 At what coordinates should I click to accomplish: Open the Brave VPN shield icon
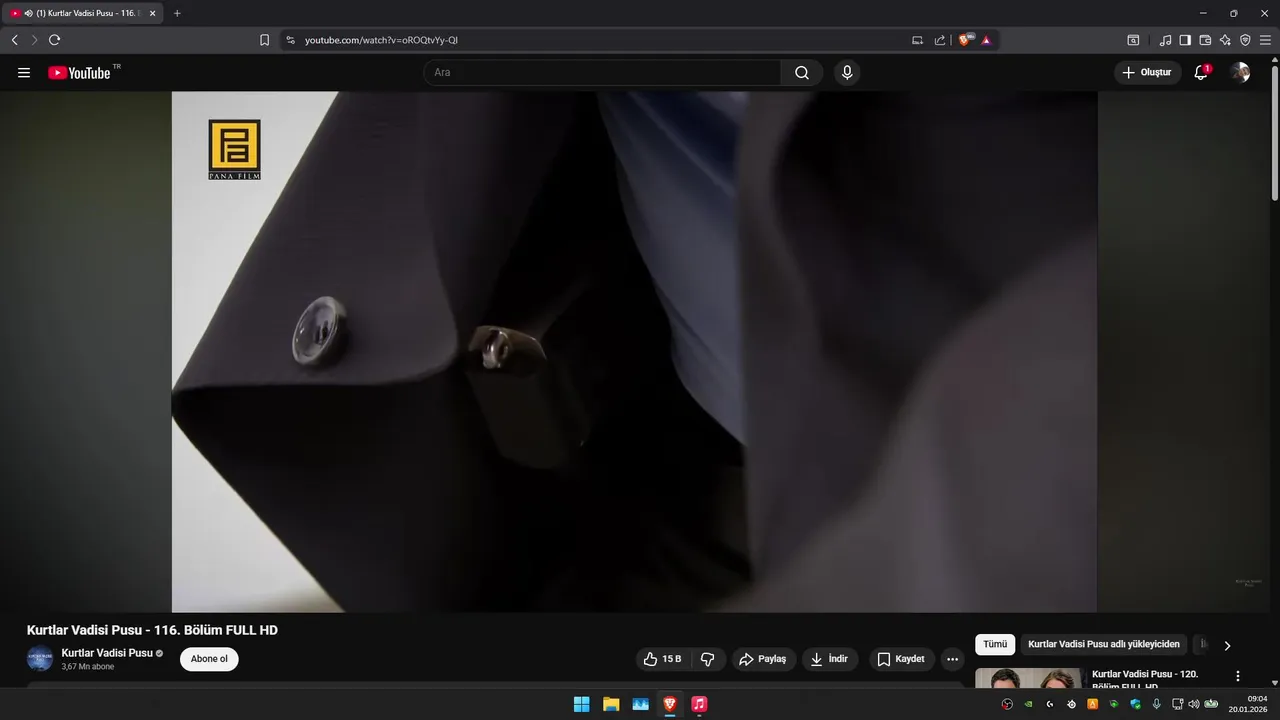point(1245,40)
